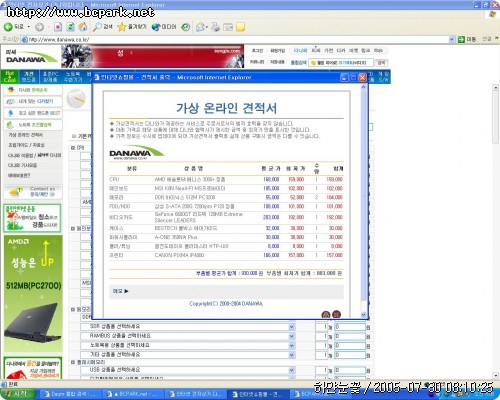Click the yellow note toolbar icon
500x400 pixels.
tap(240, 27)
